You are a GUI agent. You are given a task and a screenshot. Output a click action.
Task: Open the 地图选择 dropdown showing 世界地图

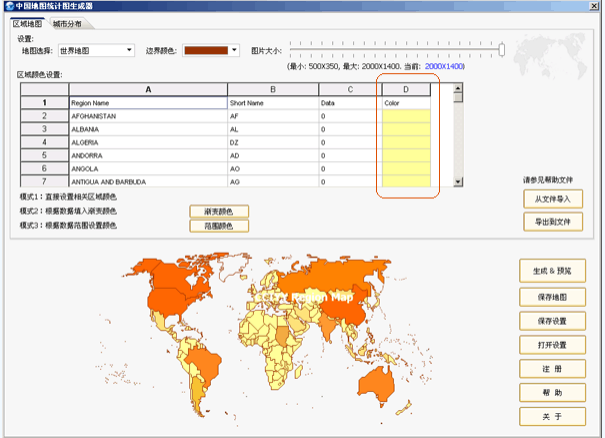96,51
